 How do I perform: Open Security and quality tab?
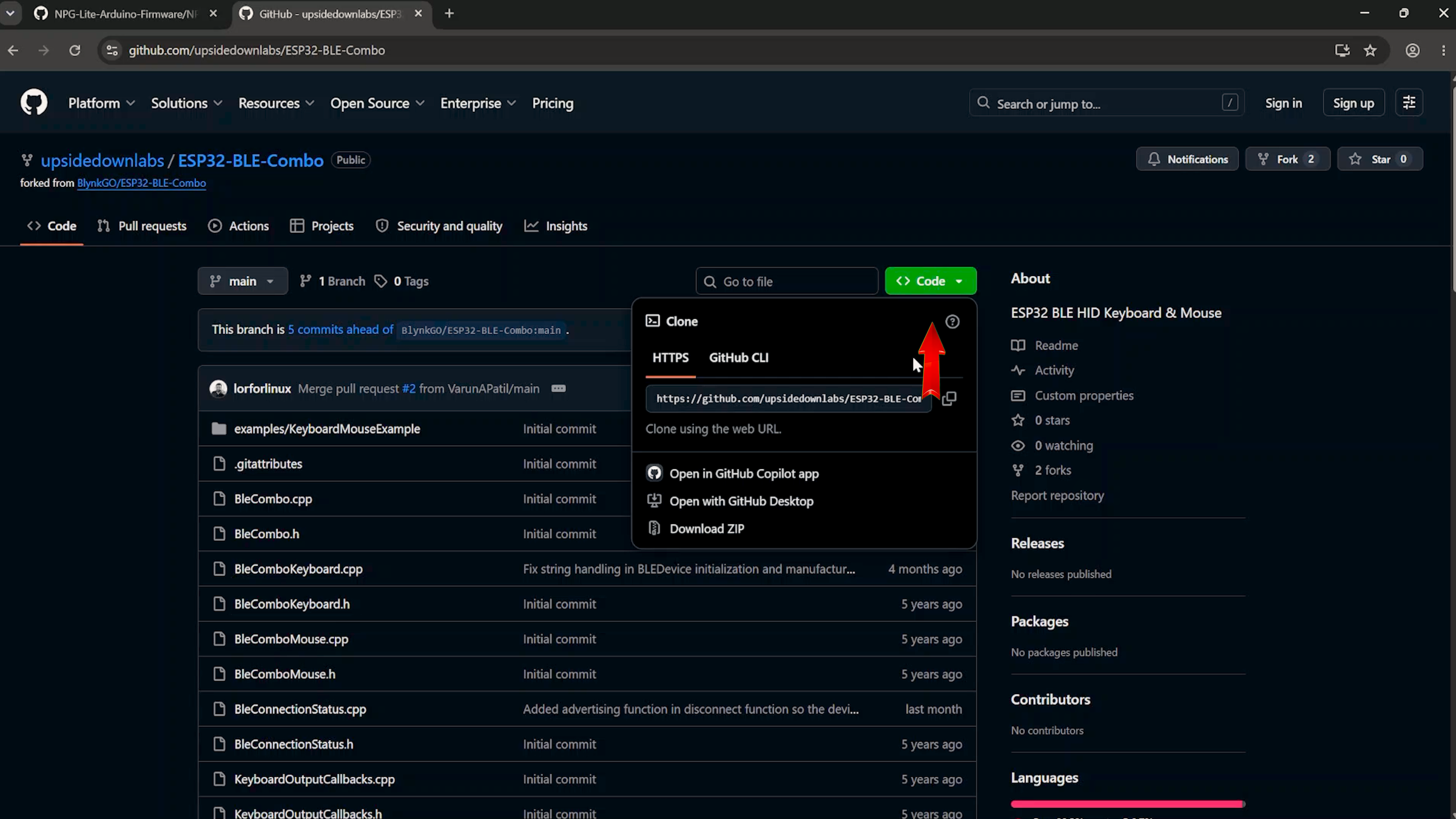point(439,226)
